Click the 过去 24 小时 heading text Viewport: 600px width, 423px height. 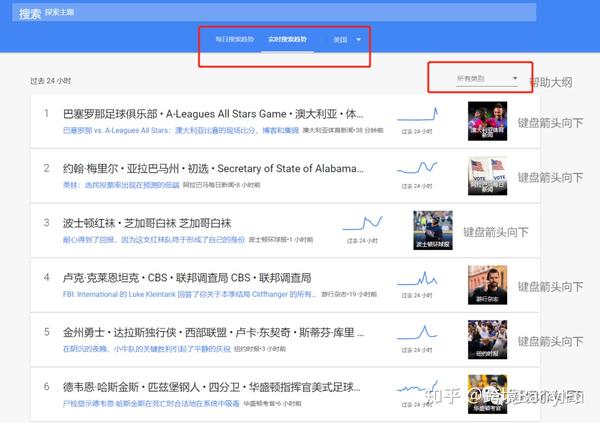[51, 81]
